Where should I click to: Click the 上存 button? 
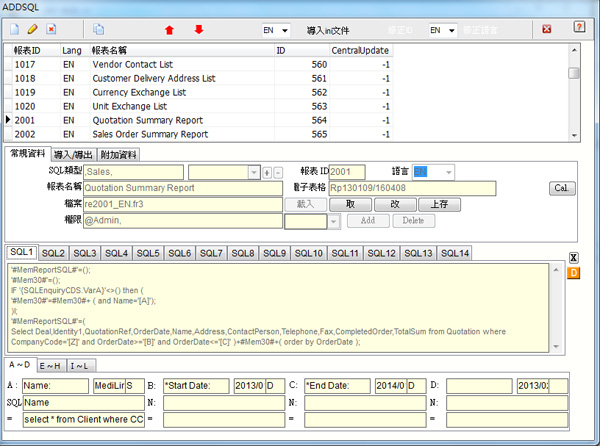click(440, 204)
